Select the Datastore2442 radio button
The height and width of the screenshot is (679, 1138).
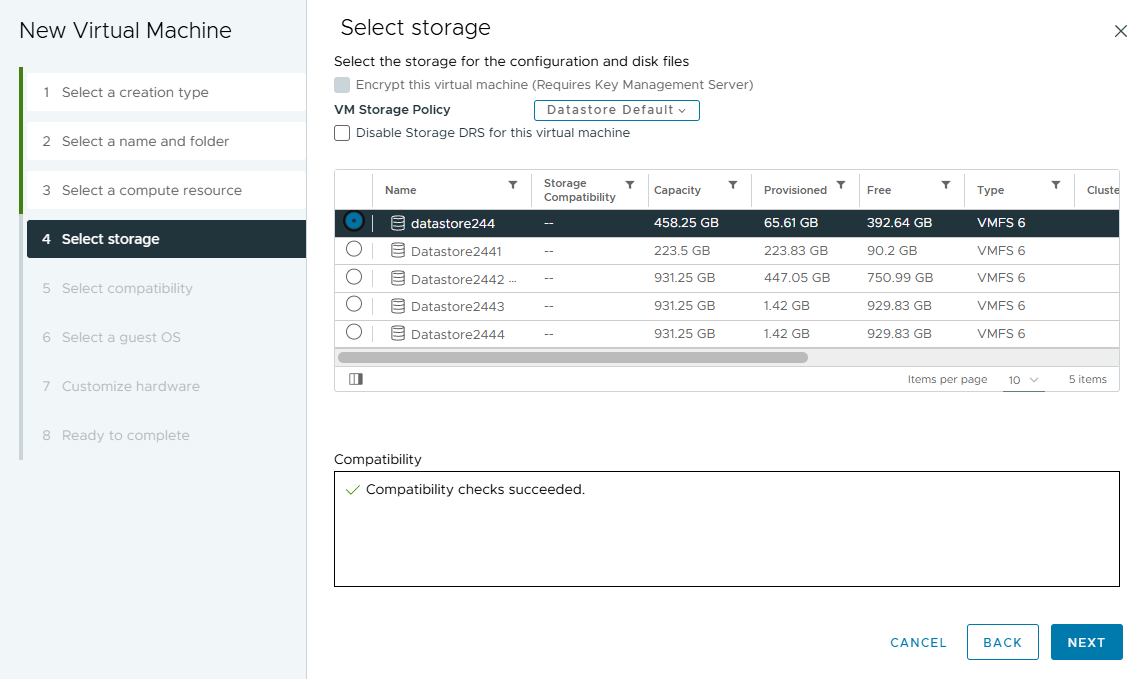[354, 277]
